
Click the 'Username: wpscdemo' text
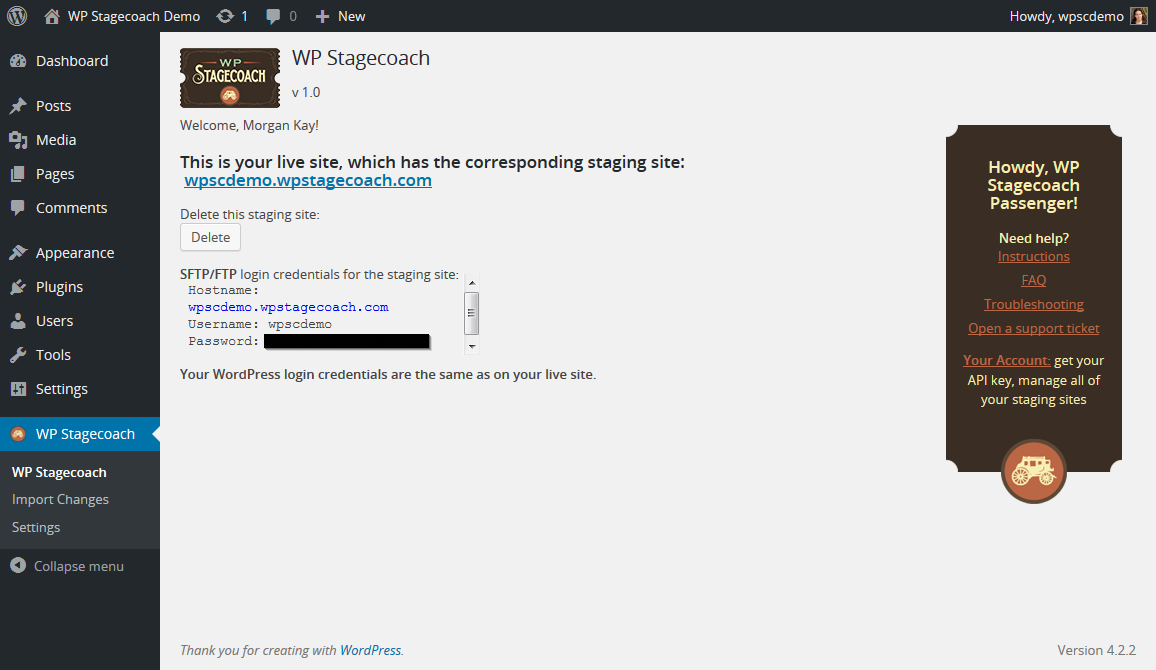coord(260,324)
